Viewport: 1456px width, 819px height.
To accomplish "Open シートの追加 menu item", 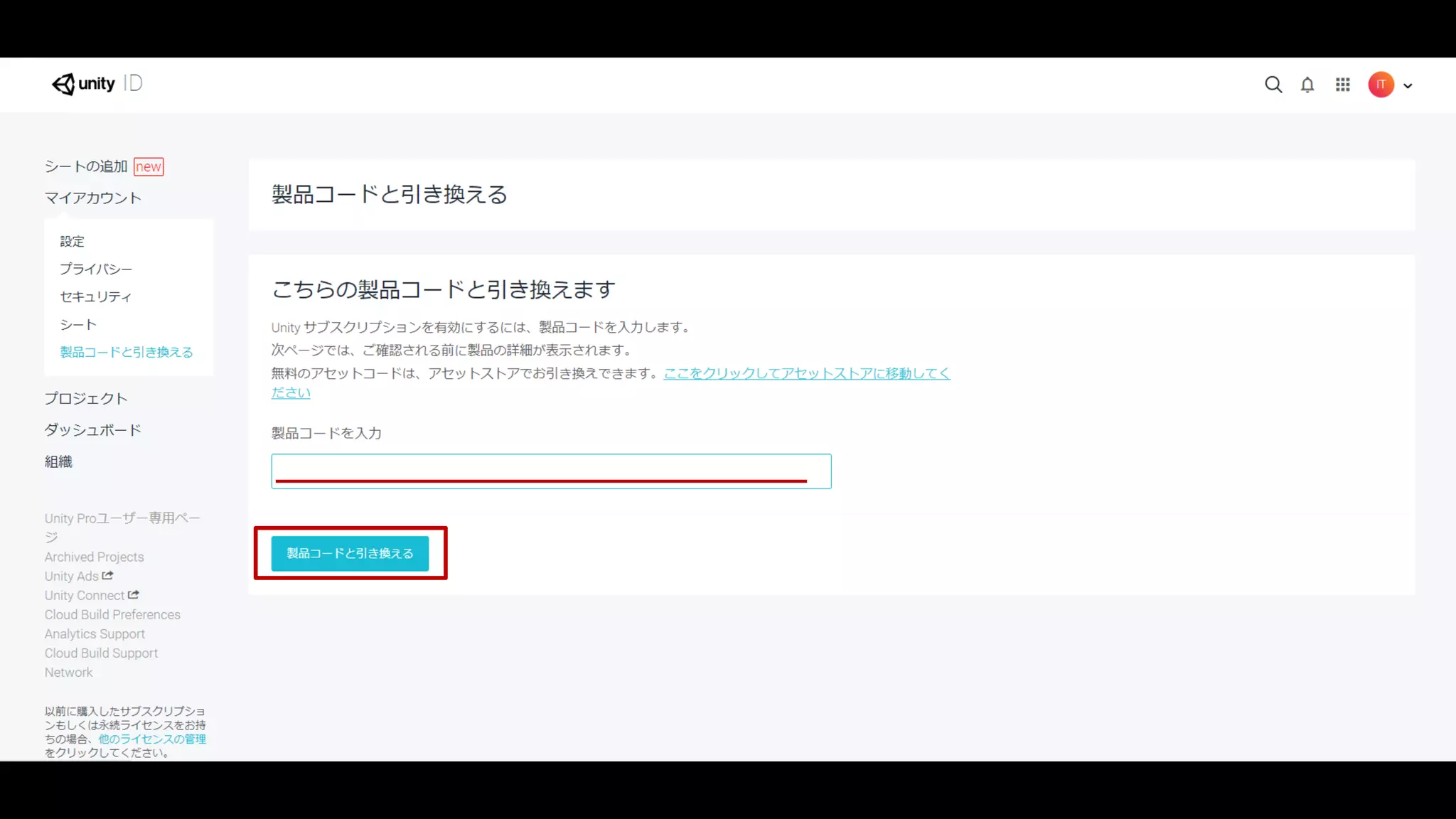I will coord(86,166).
